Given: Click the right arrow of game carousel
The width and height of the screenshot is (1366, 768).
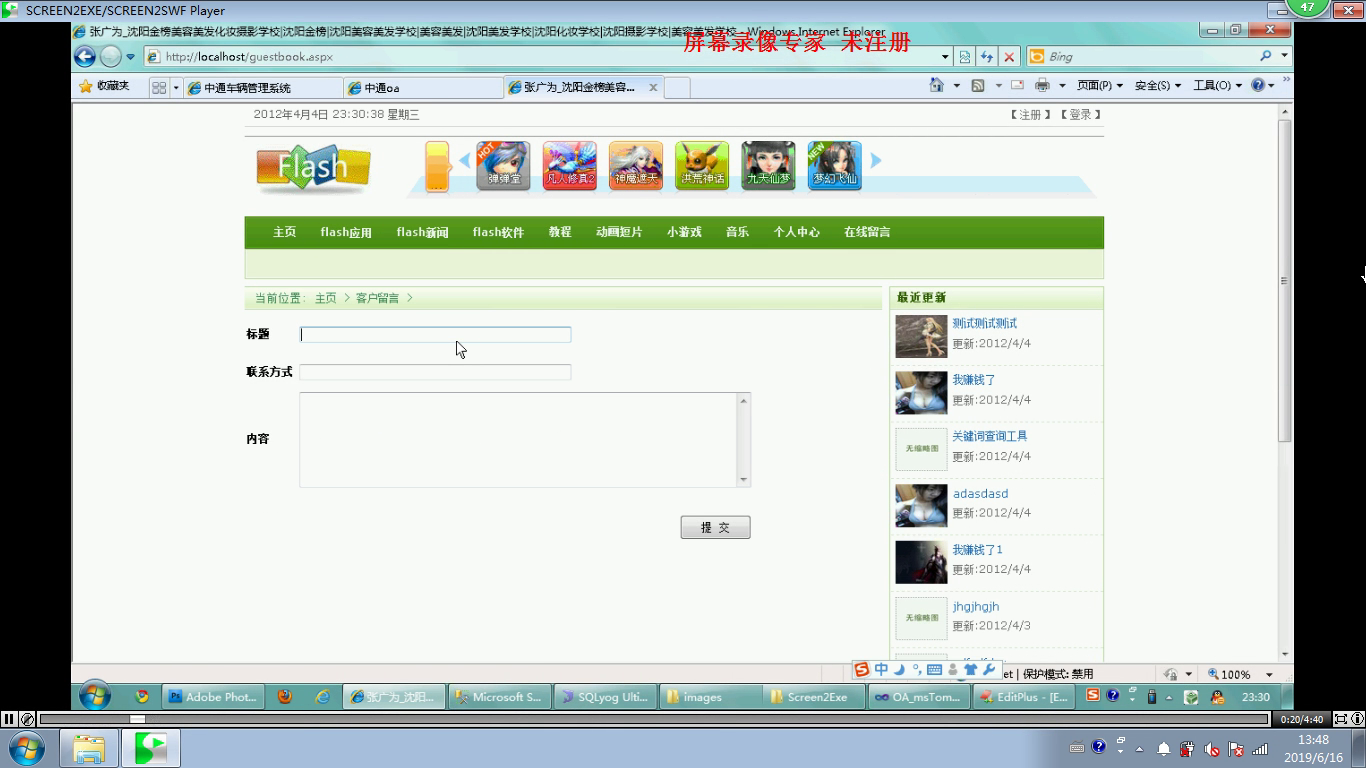Looking at the screenshot, I should click(876, 160).
